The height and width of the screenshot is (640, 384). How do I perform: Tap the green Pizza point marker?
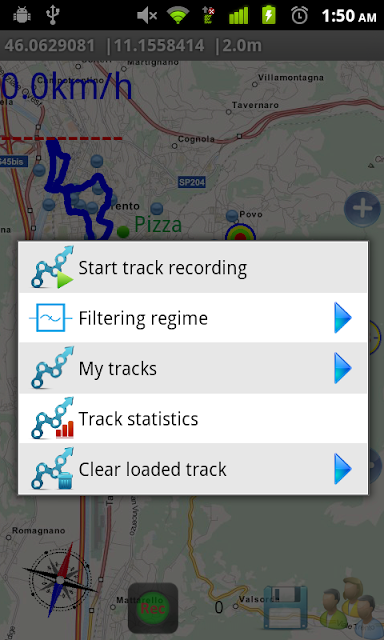pos(123,231)
